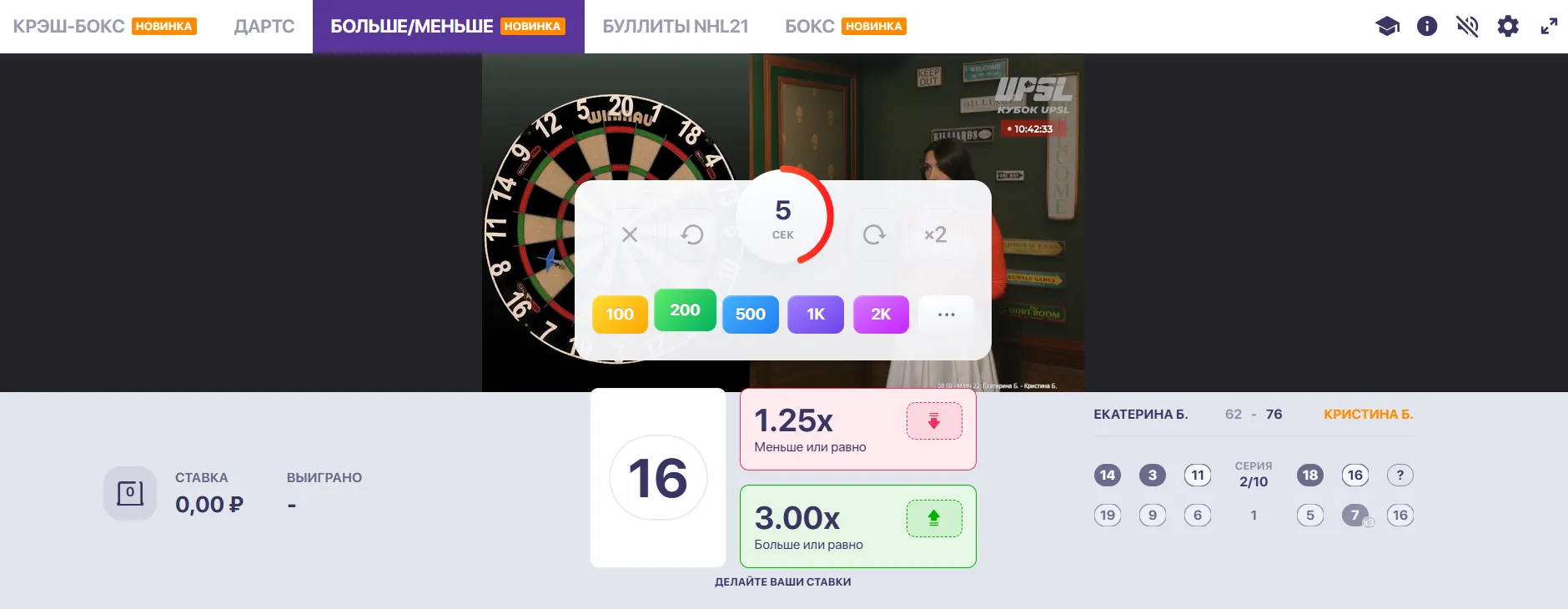Switch to the БУЛЛИТЫ NHL21 tab
The width and height of the screenshot is (1568, 609).
(676, 27)
